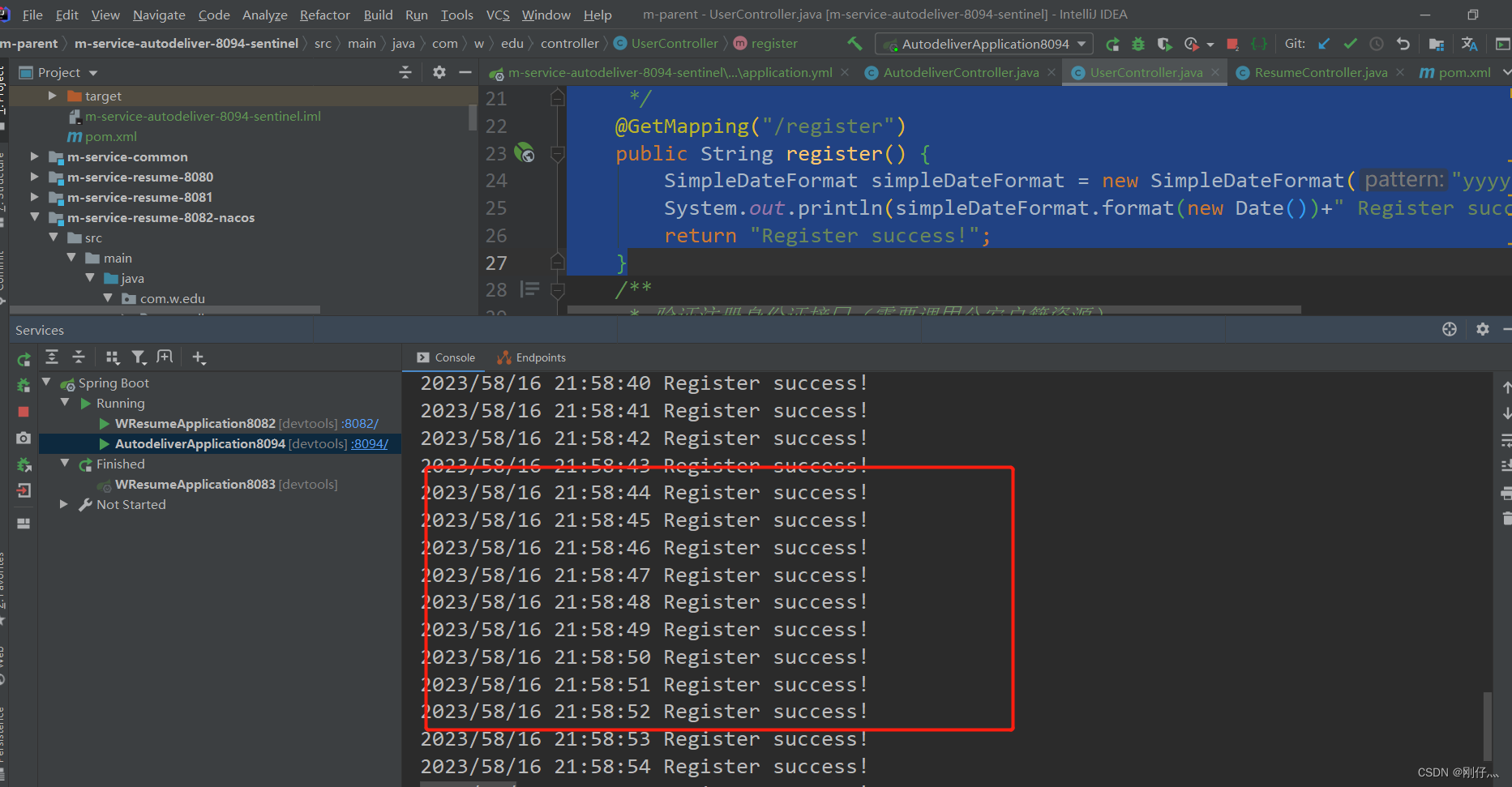Expand the target folder

pos(52,96)
